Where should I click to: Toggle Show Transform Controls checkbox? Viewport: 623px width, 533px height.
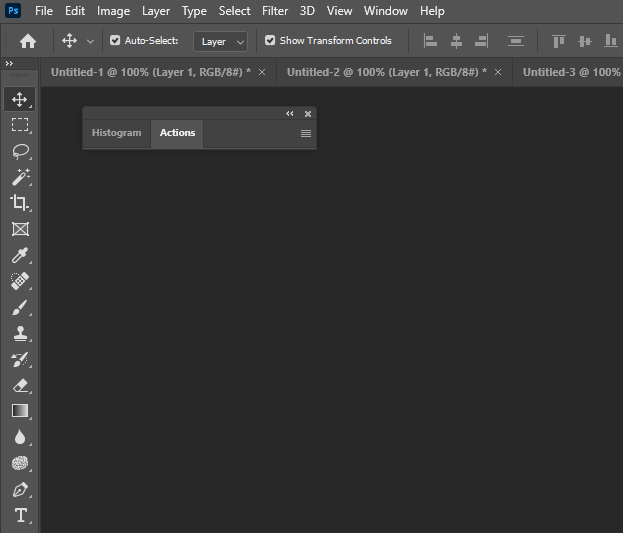pyautogui.click(x=270, y=40)
